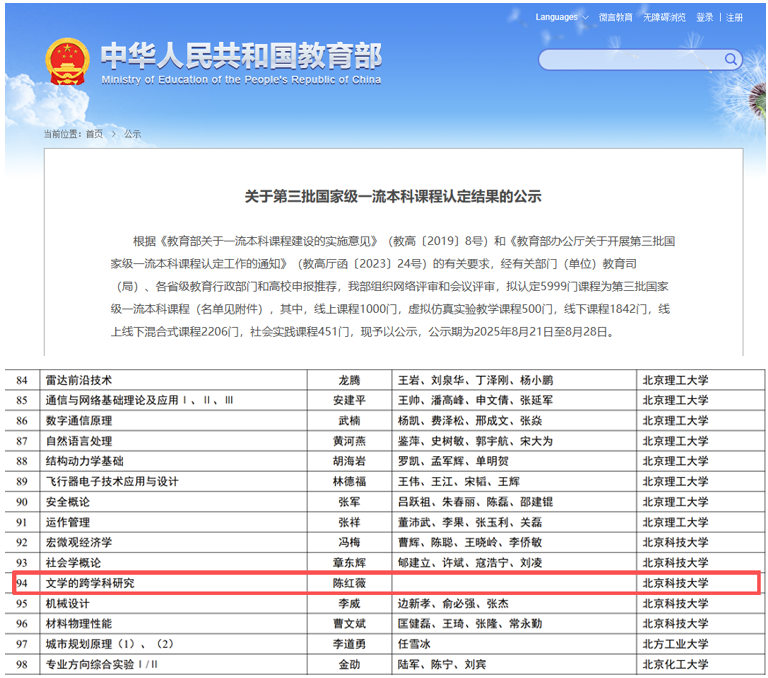Click the national emblem logo
This screenshot has width=768, height=678.
click(x=68, y=62)
